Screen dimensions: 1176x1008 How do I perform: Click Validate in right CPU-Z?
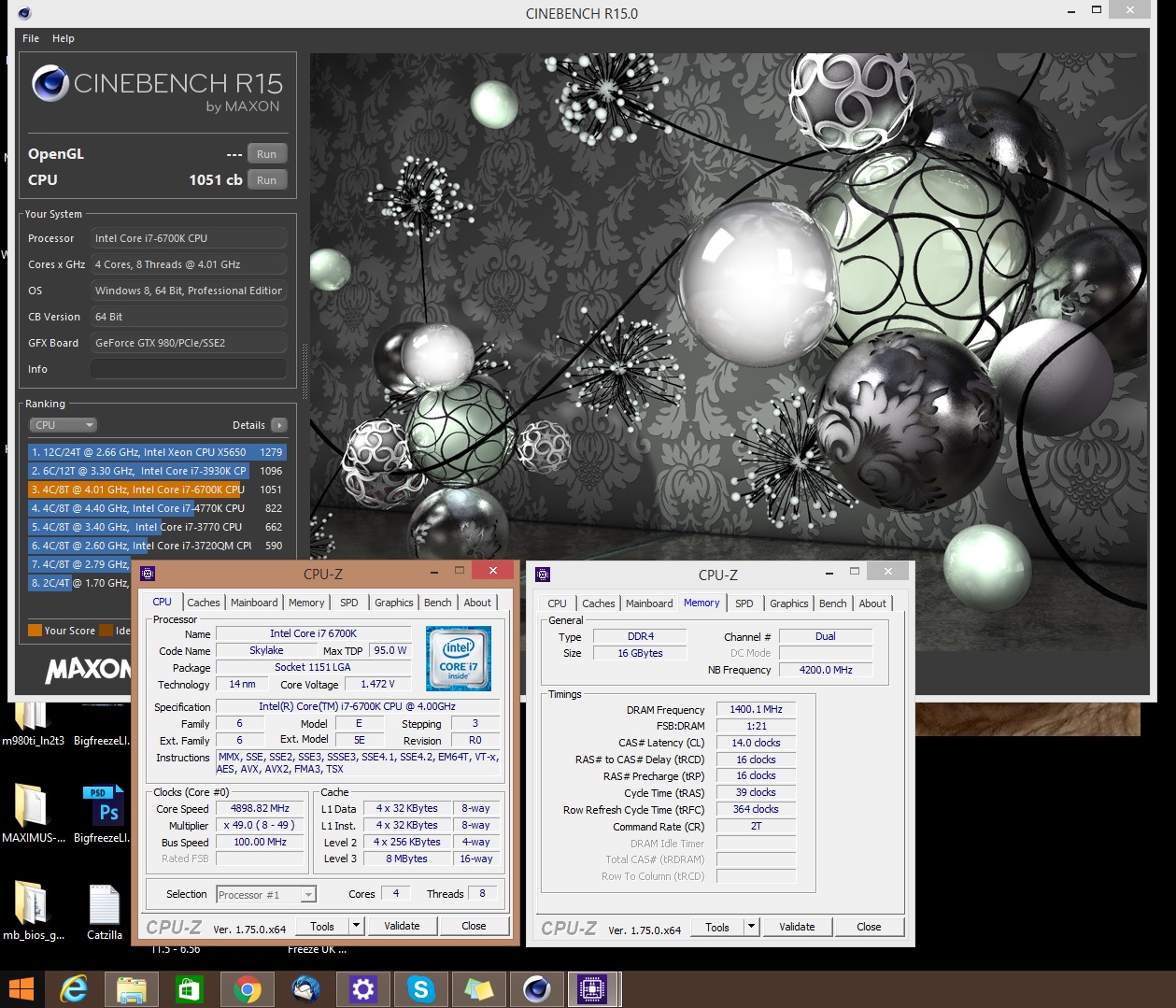(x=797, y=927)
